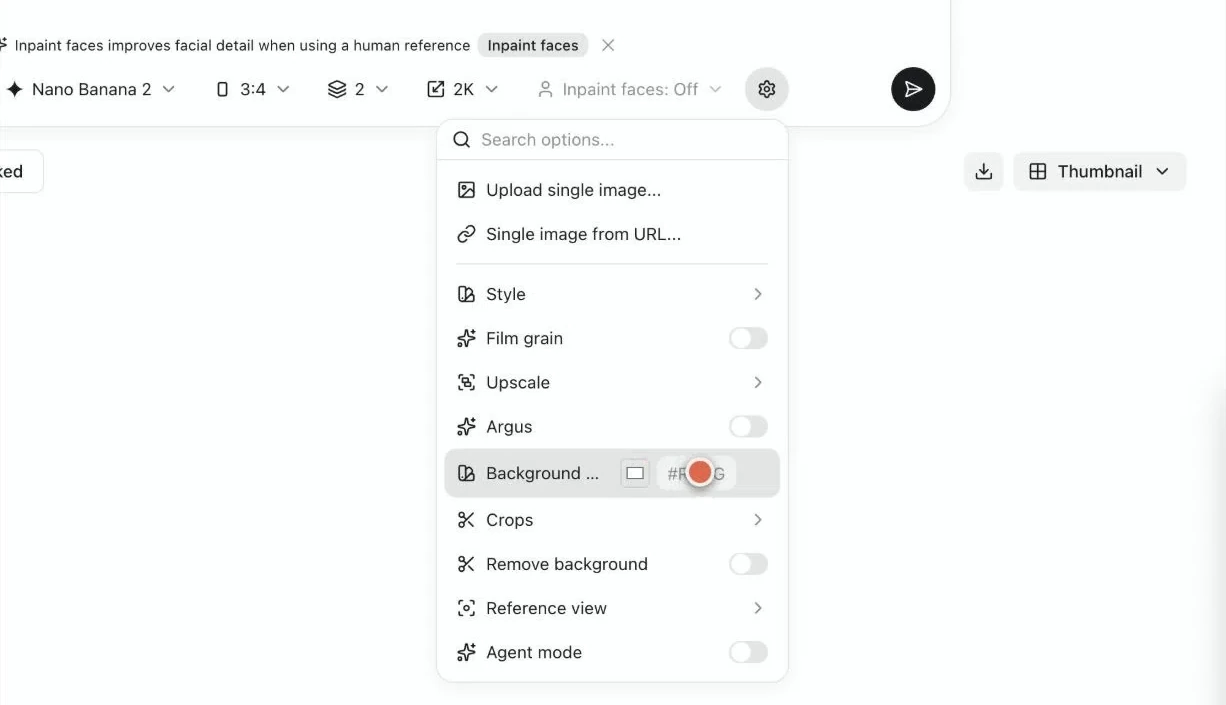Screen dimensions: 1226x705
Task: Click the Argus sparkle icon
Action: (466, 426)
